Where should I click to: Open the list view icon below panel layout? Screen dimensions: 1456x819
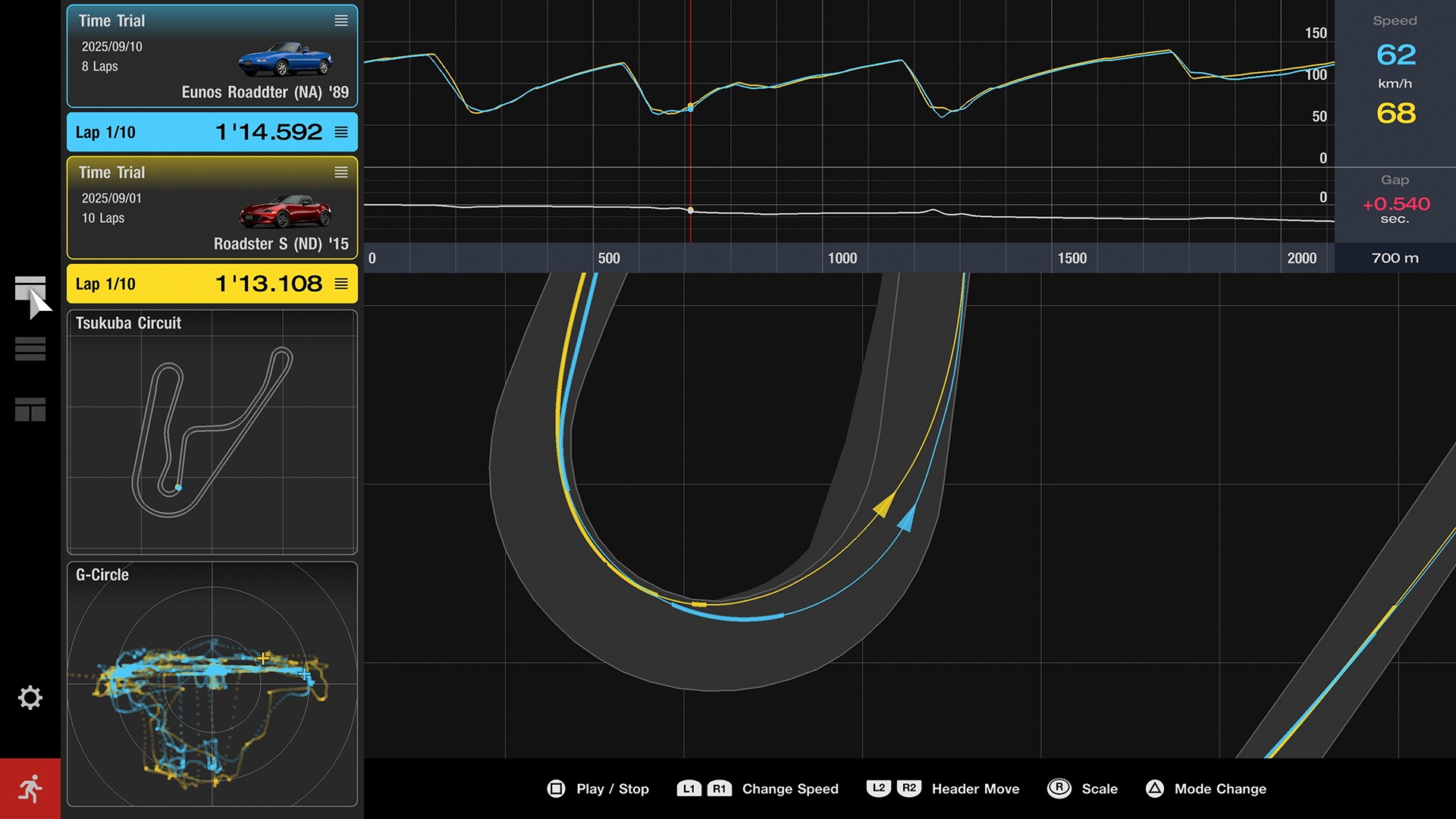pos(29,348)
